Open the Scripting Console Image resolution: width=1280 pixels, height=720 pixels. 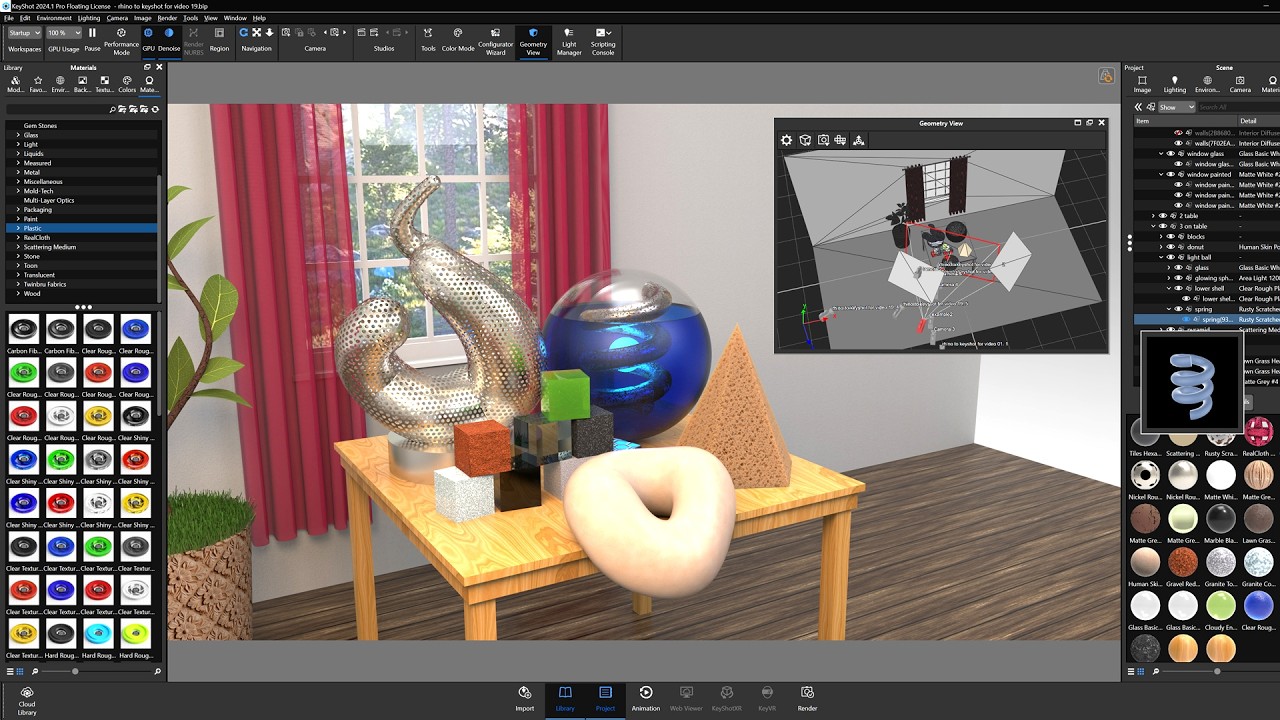pyautogui.click(x=603, y=40)
